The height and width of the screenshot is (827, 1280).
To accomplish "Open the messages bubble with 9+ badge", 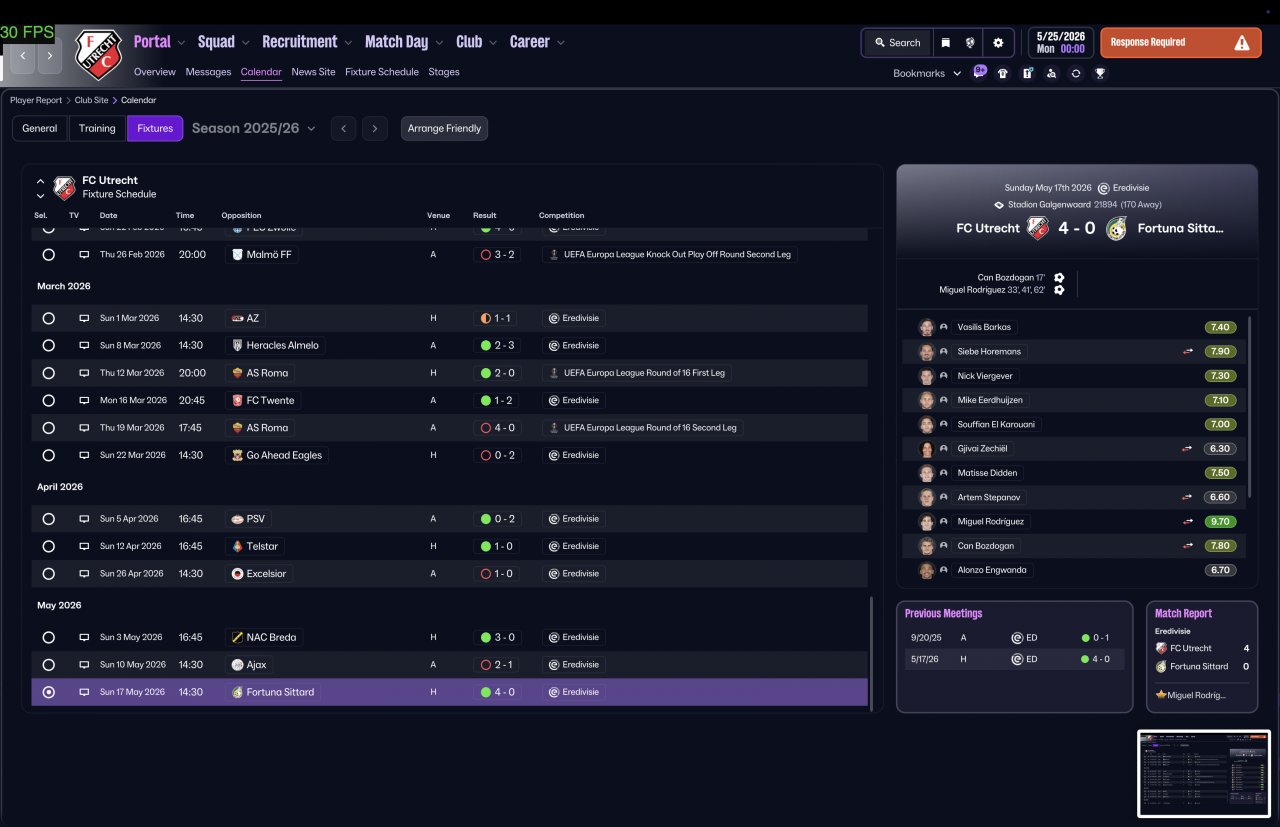I will 980,73.
